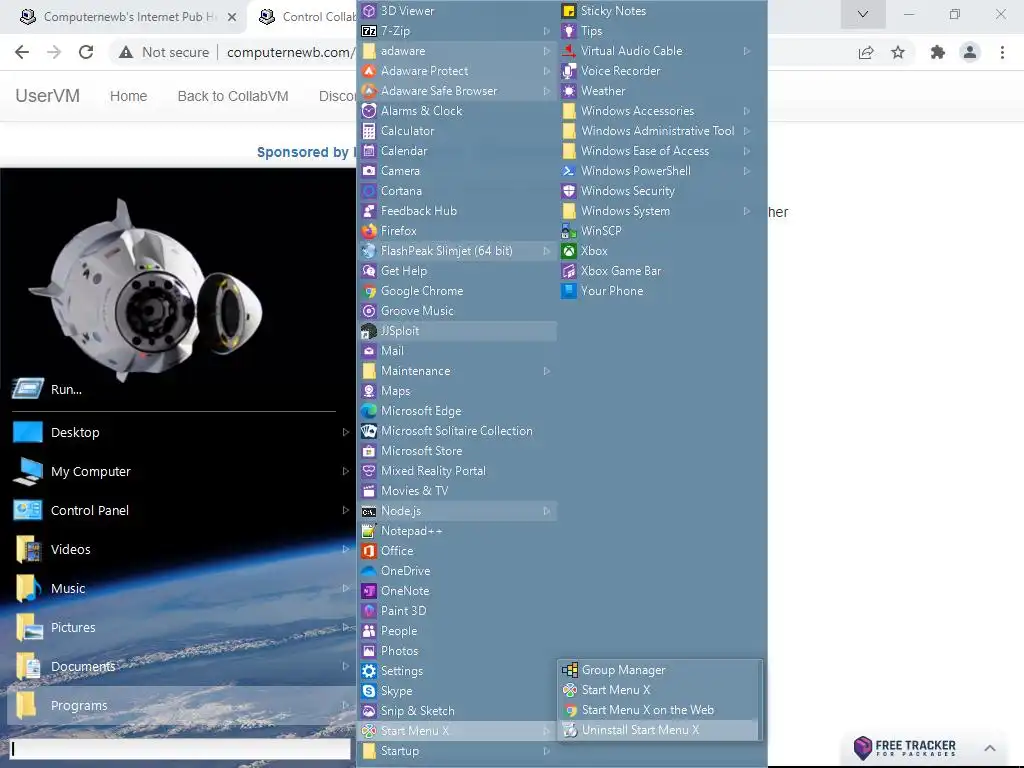Image resolution: width=1024 pixels, height=768 pixels.
Task: Open tab search dropdown chevron
Action: pyautogui.click(x=863, y=14)
